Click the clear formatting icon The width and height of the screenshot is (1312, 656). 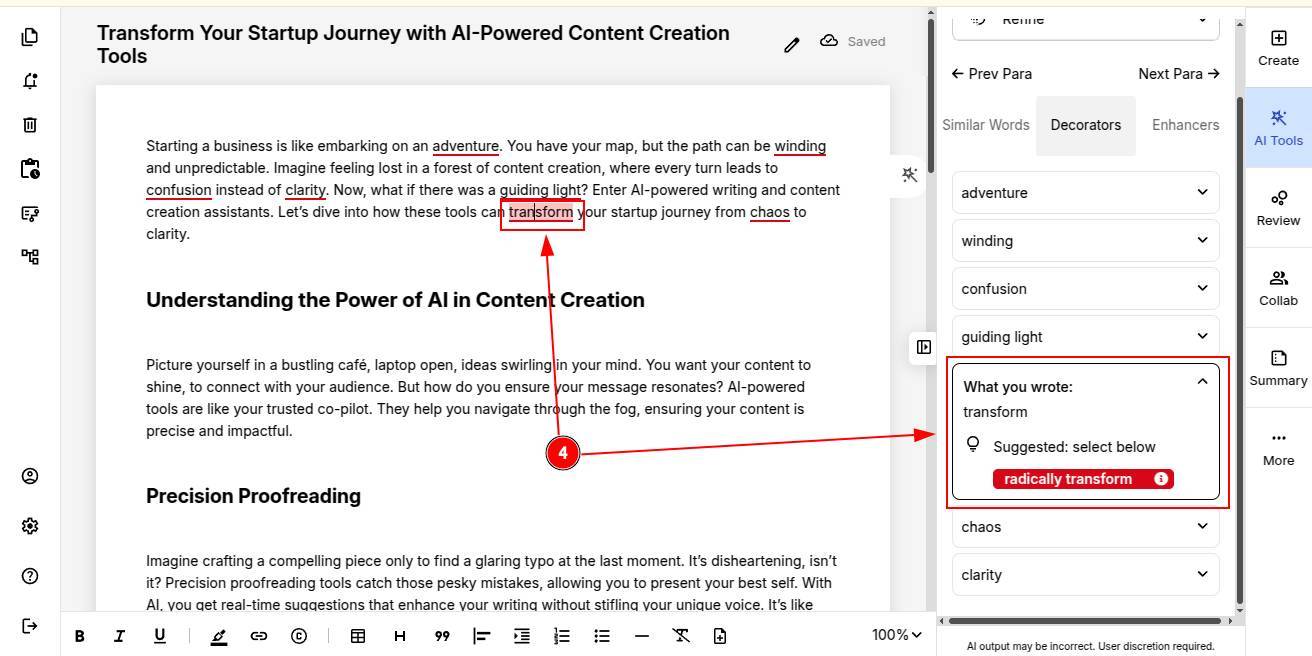tap(681, 636)
